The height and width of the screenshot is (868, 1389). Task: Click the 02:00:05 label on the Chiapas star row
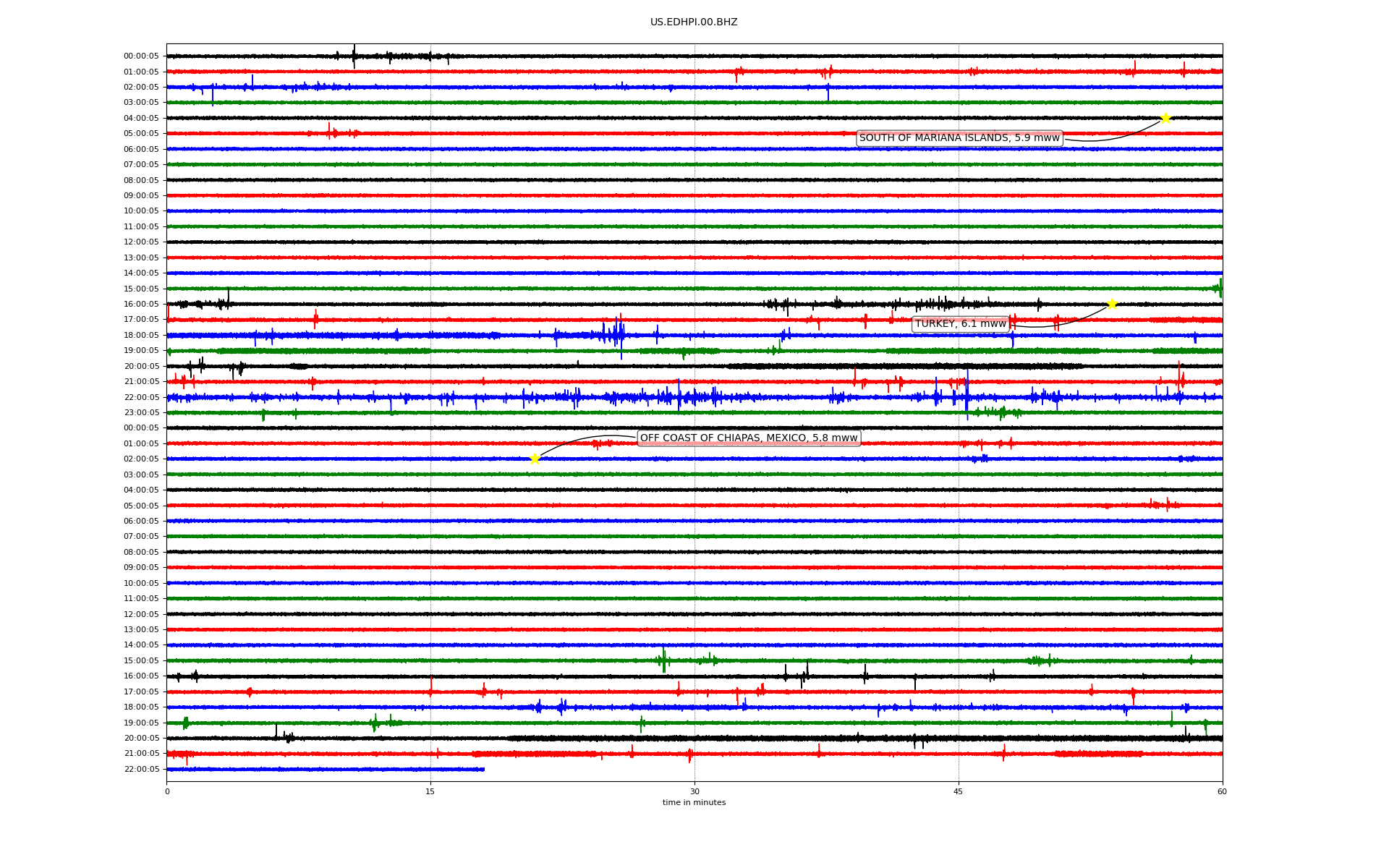pos(141,459)
